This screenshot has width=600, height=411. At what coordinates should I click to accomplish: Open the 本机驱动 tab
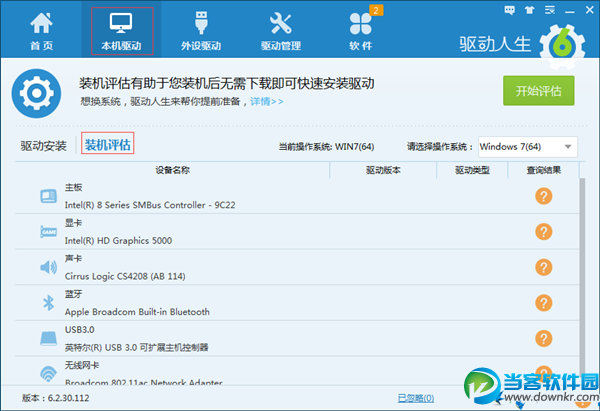pos(122,31)
